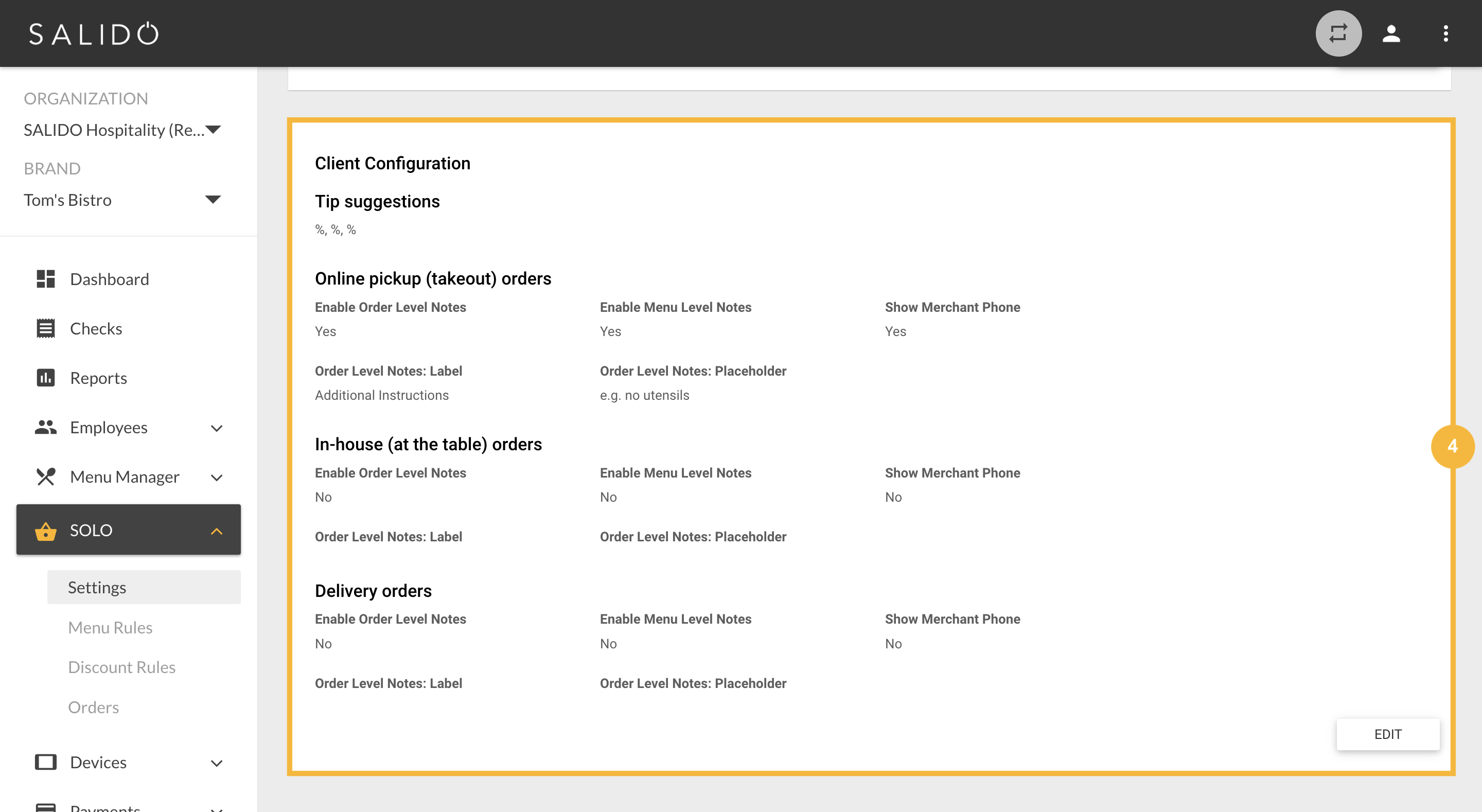1482x812 pixels.
Task: Open Menu Rules under SOLO
Action: (x=111, y=627)
